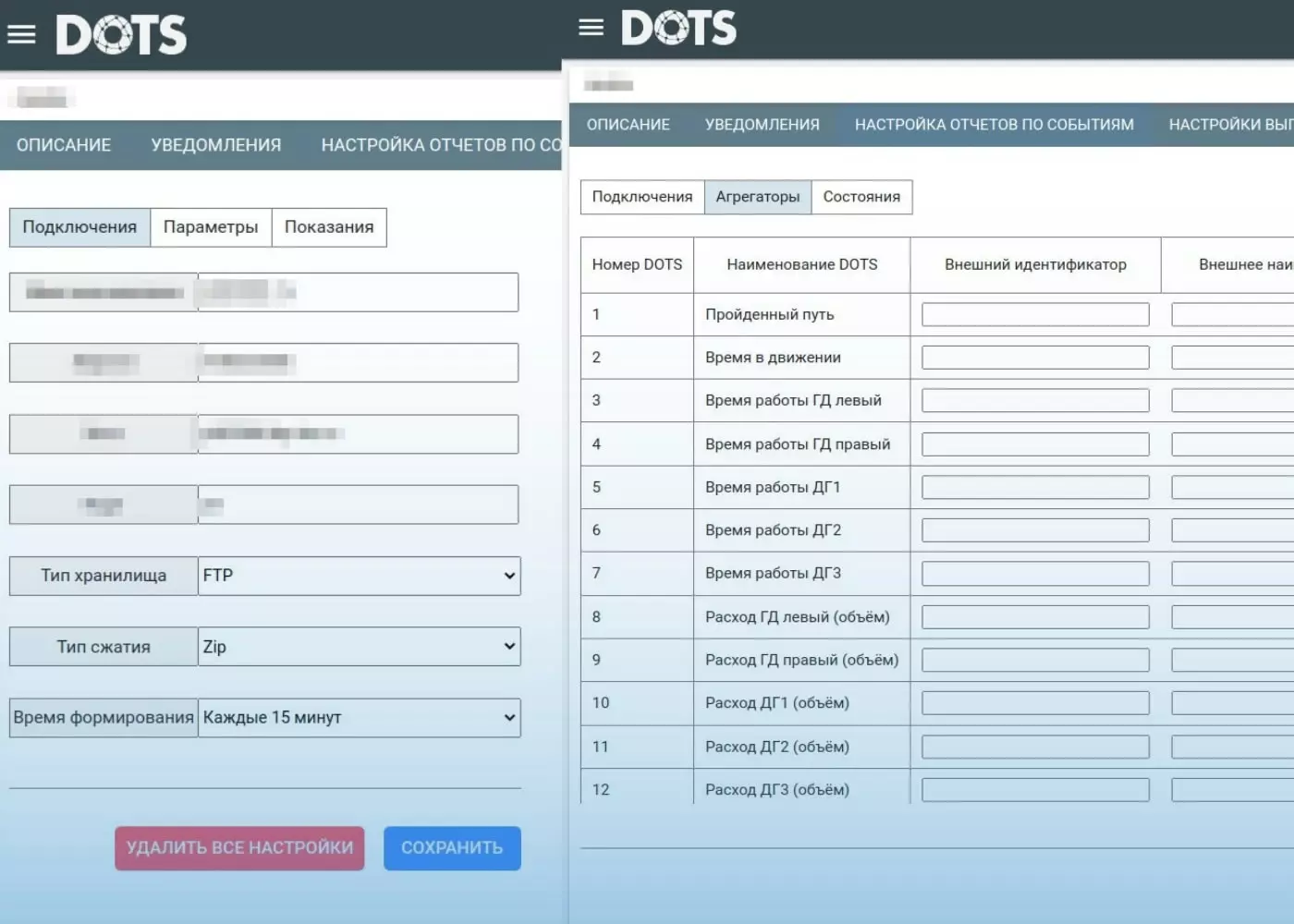Select the Агрегаторы tab

[x=758, y=197]
